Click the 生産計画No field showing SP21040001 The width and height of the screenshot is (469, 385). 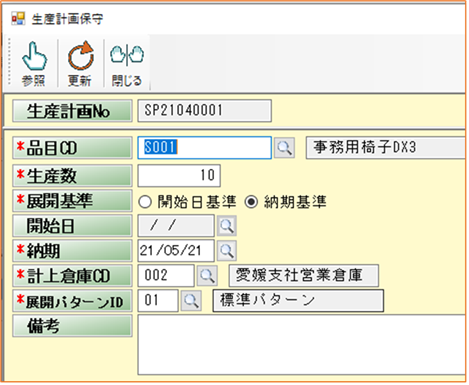tap(205, 111)
